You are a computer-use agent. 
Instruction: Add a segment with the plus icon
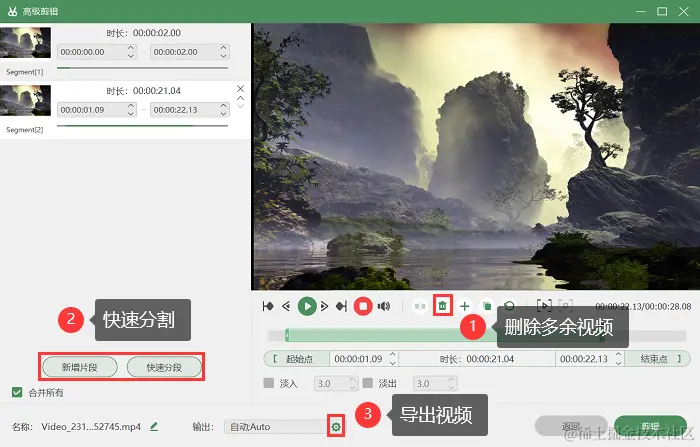464,306
